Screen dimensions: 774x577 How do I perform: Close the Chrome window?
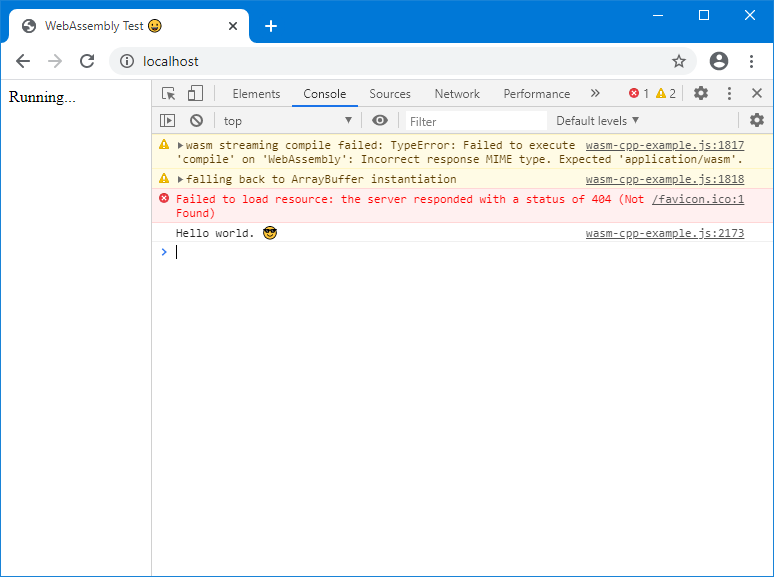point(750,15)
